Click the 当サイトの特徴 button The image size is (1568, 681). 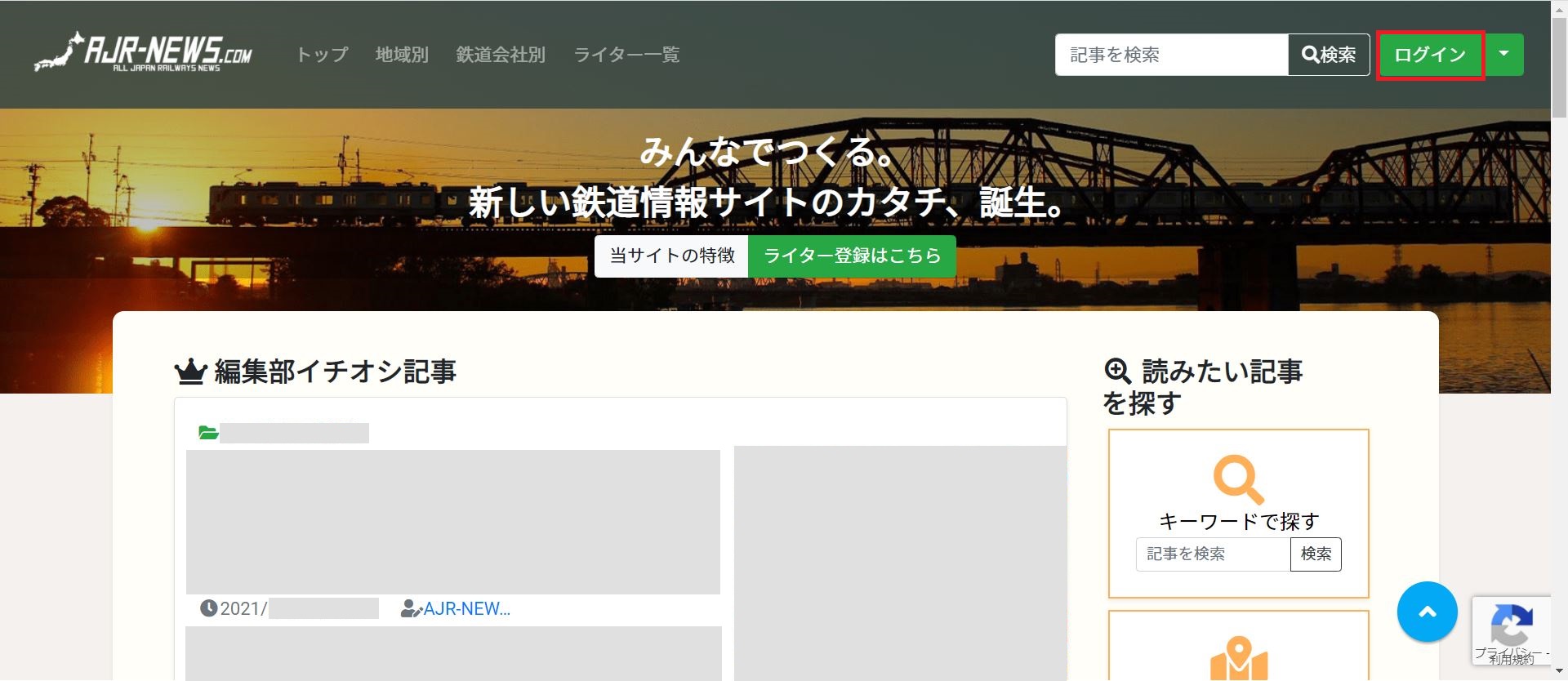pos(671,256)
